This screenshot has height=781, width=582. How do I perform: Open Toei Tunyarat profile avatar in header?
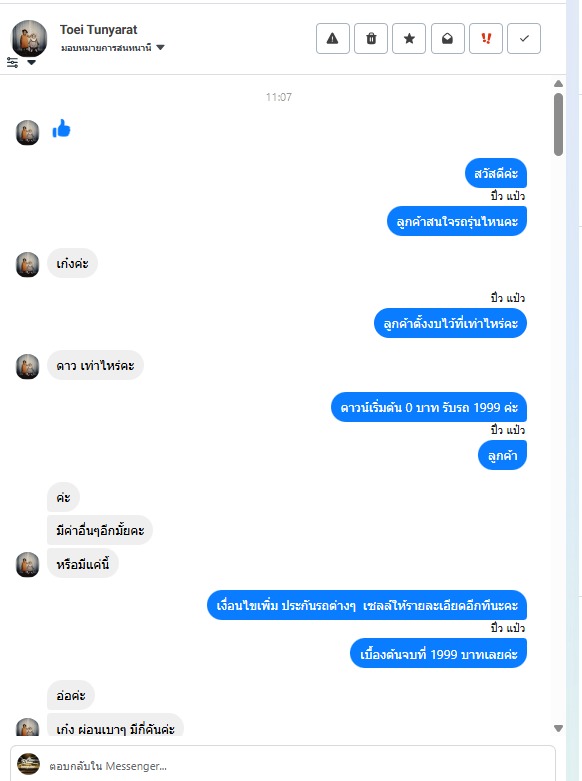[x=29, y=38]
